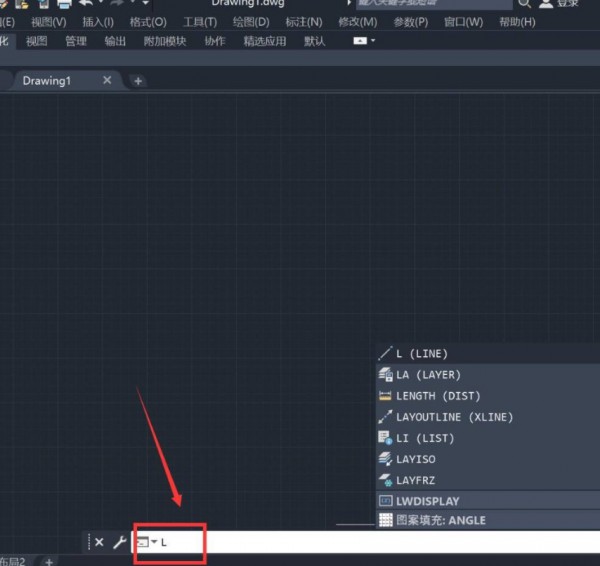Choose LA (LAYER) from autocomplete list

[x=428, y=375]
